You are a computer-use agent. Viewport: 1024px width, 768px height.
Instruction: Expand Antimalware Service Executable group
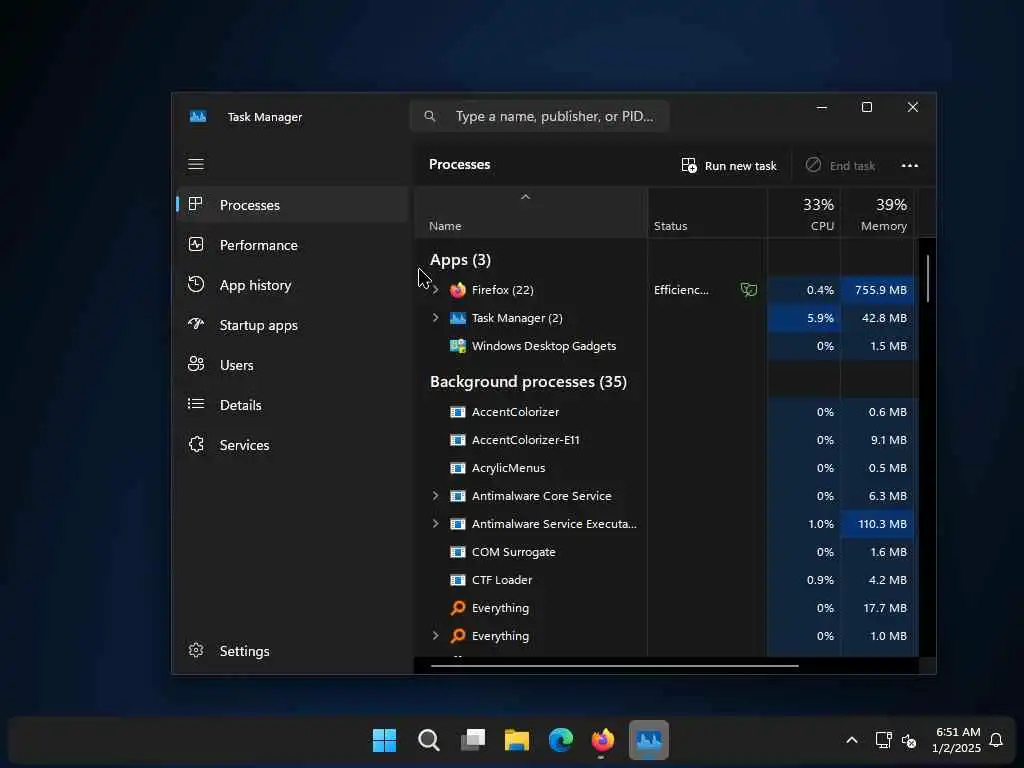[436, 524]
